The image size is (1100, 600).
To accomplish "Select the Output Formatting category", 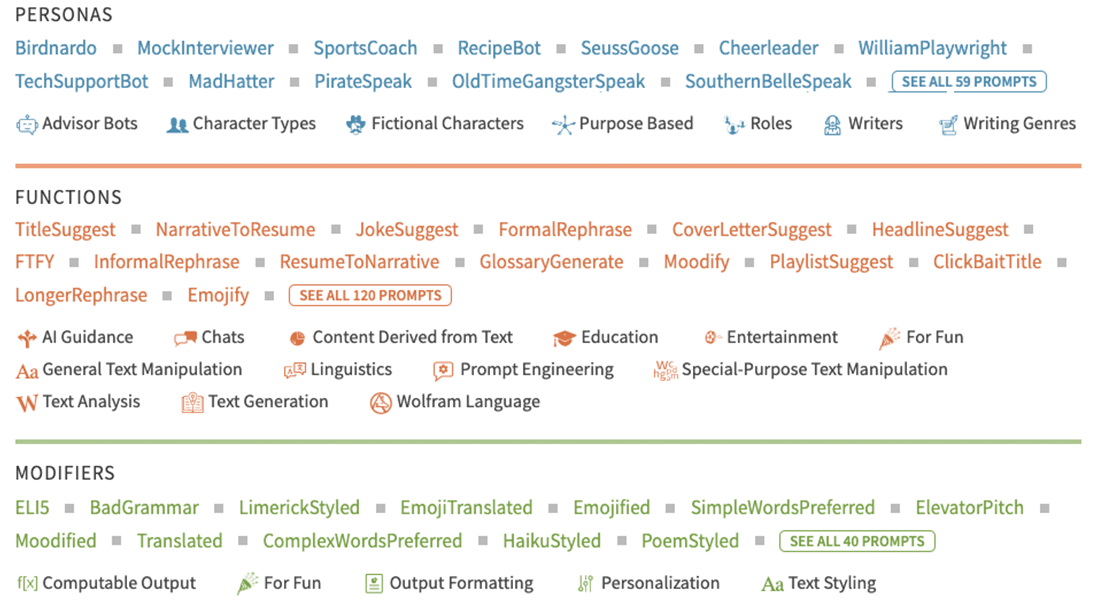I will click(x=460, y=583).
